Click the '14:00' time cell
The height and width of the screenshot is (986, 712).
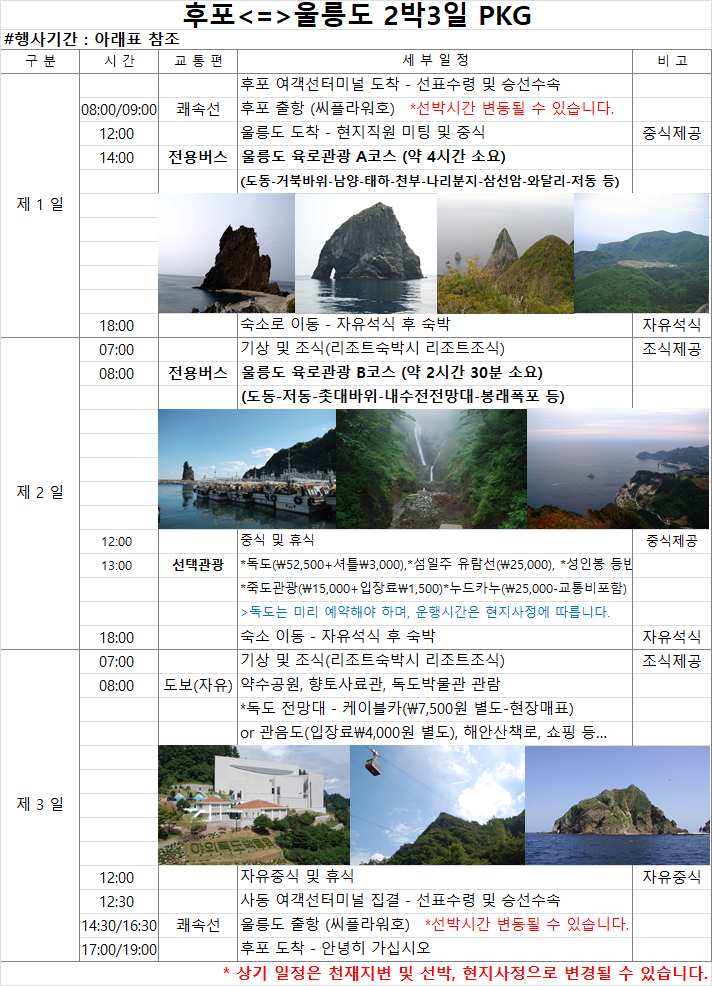point(119,158)
